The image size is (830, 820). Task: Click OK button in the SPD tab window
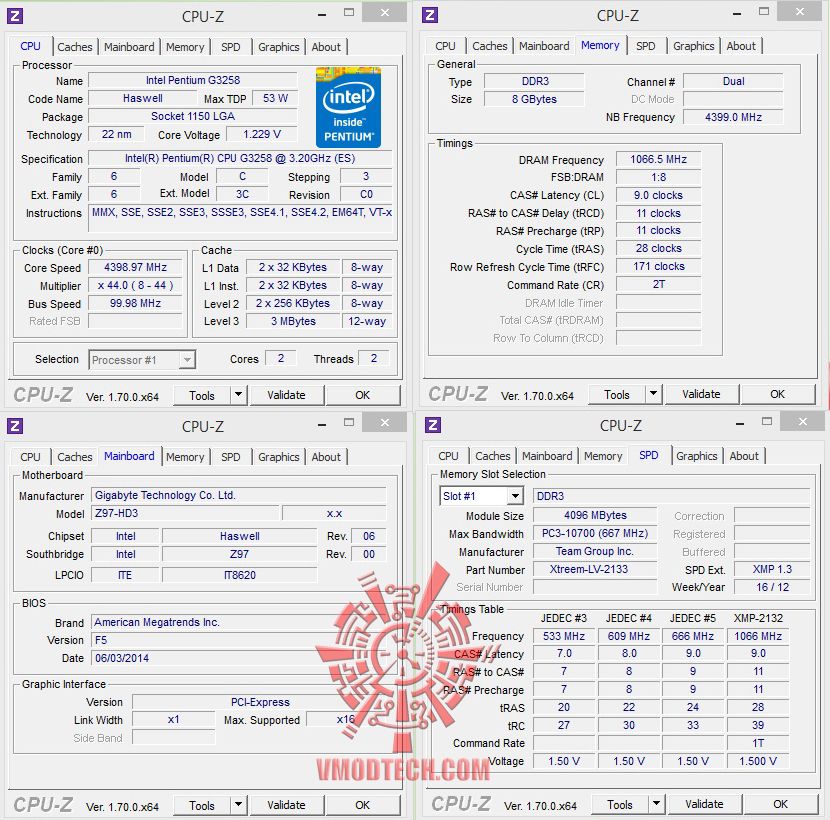click(x=781, y=804)
